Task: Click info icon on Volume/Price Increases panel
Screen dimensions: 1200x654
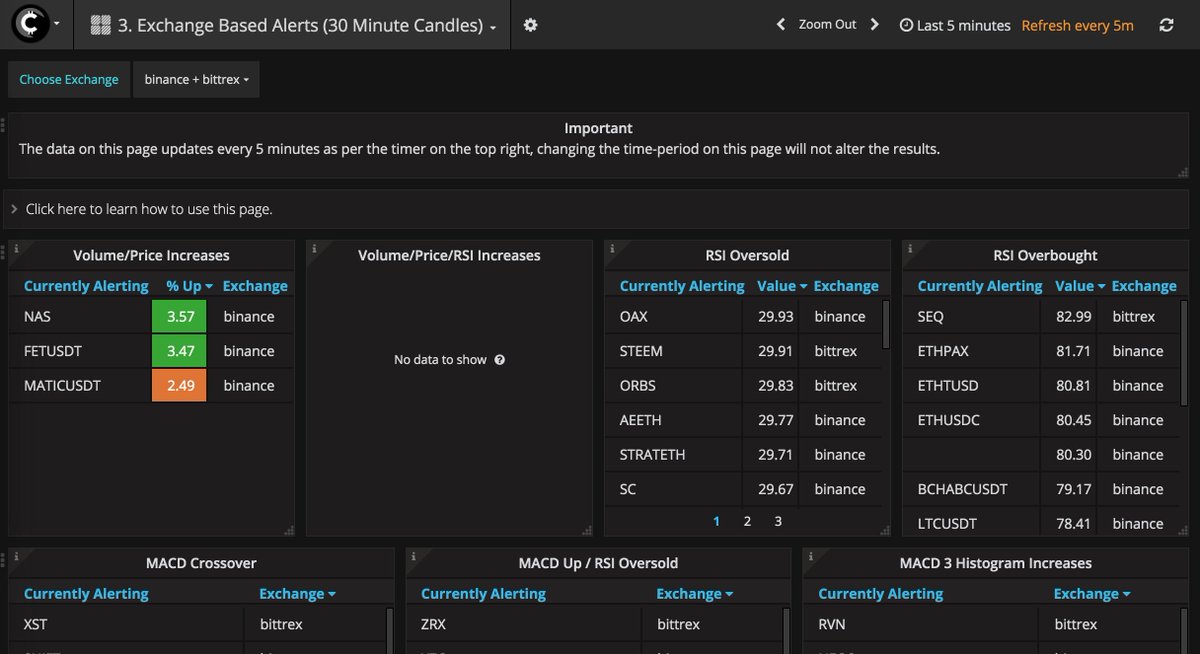Action: pyautogui.click(x=17, y=248)
